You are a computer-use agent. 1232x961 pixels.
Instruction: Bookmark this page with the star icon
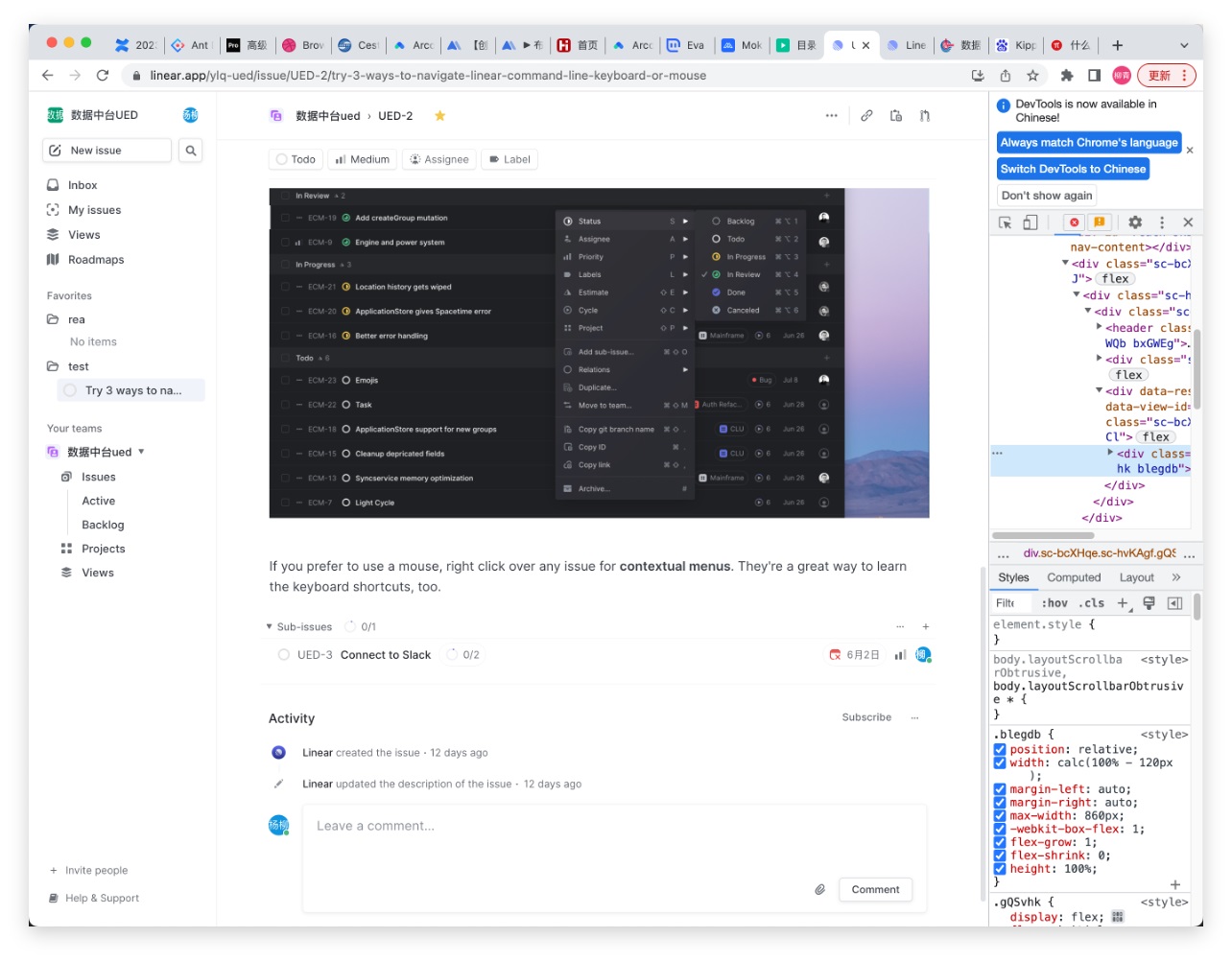[x=1032, y=75]
